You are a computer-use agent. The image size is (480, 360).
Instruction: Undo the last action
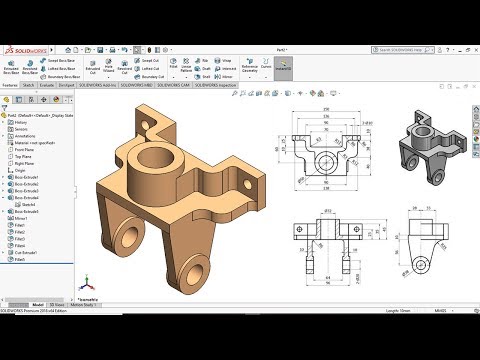click(124, 50)
